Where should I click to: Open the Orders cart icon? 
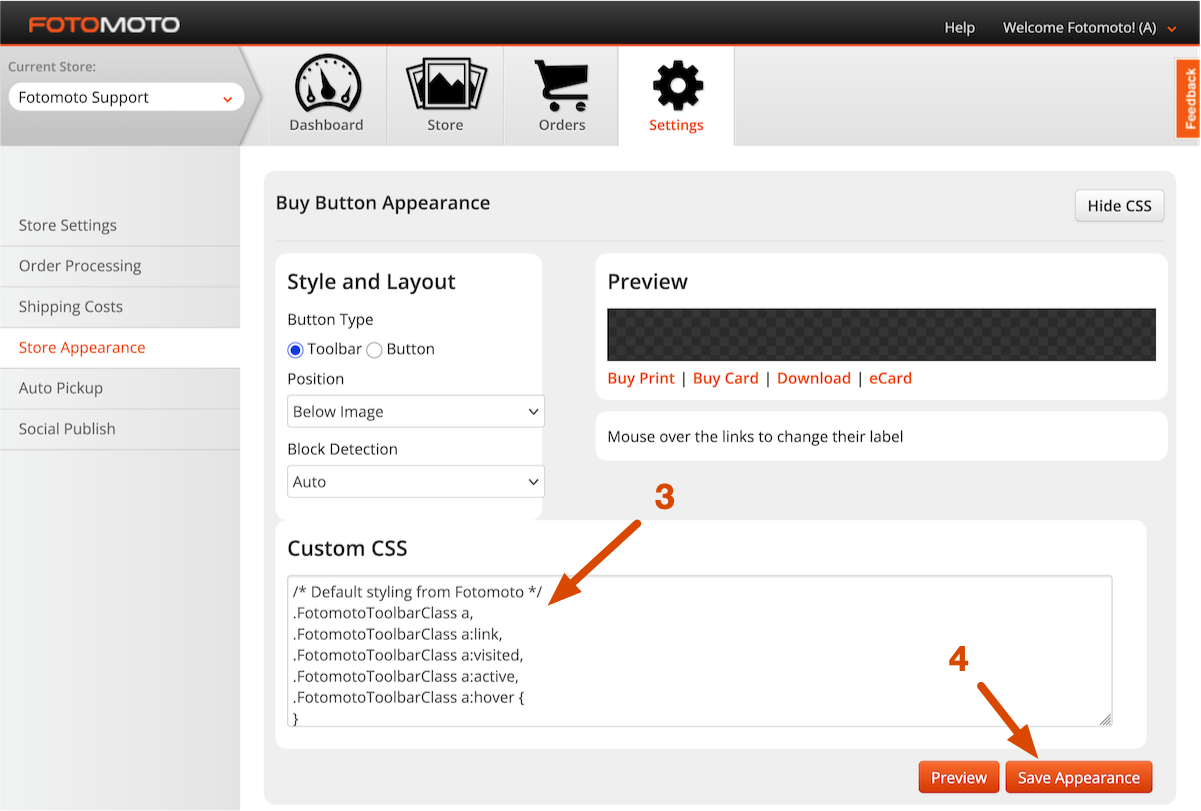coord(562,85)
